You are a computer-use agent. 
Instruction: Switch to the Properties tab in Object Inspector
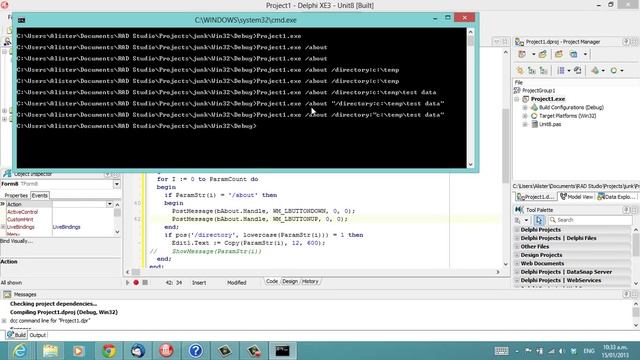(x=16, y=196)
